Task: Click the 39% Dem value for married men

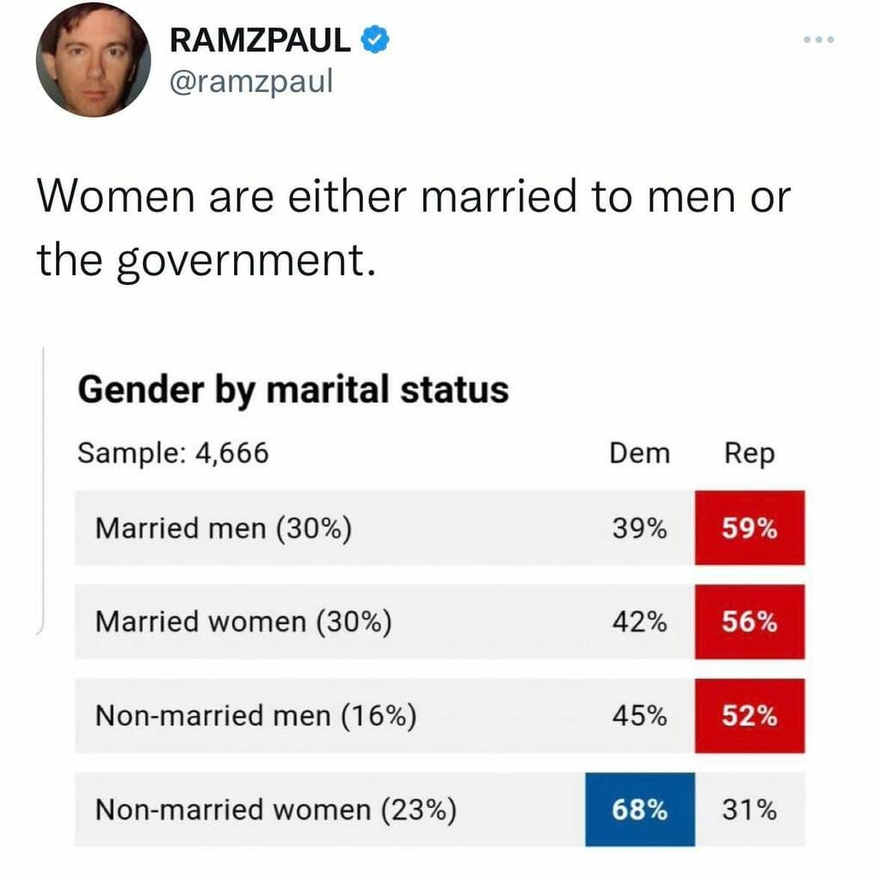Action: [640, 528]
